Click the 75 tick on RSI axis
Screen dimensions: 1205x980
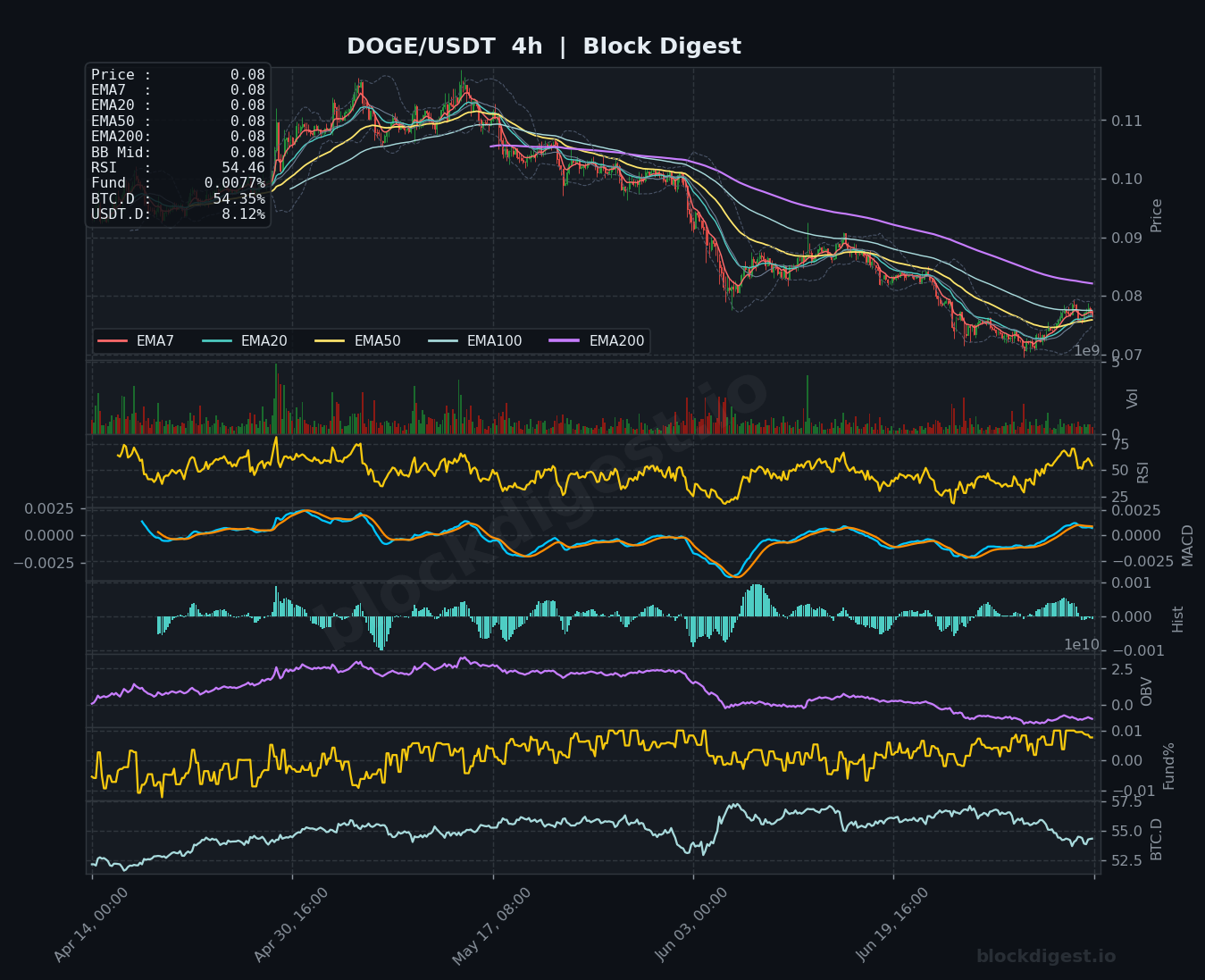1120,445
